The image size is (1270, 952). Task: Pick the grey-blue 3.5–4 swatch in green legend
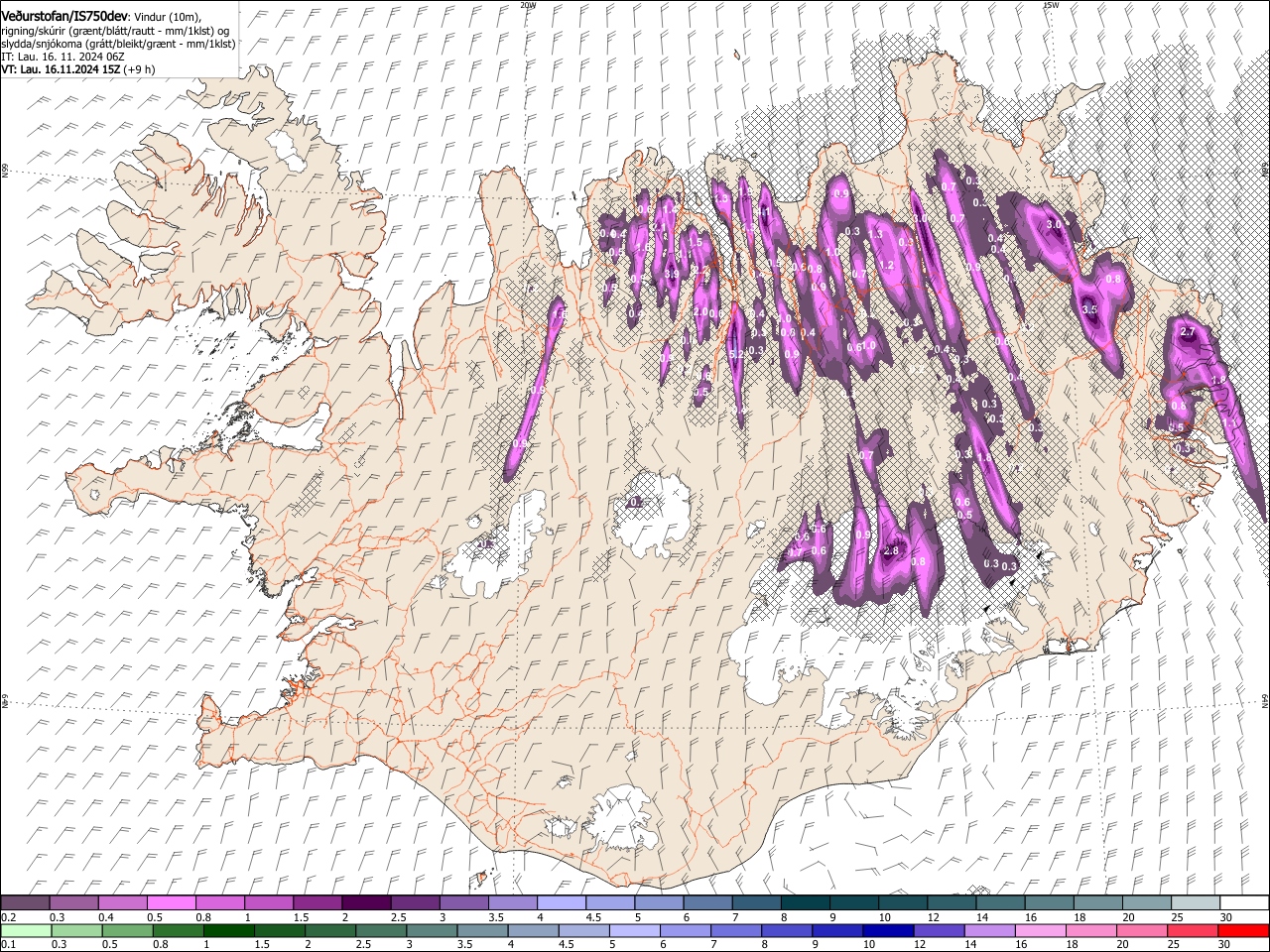click(x=482, y=930)
